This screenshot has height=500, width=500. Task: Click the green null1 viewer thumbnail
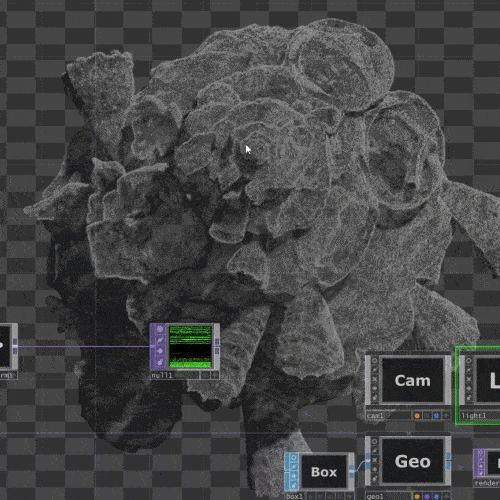[190, 347]
